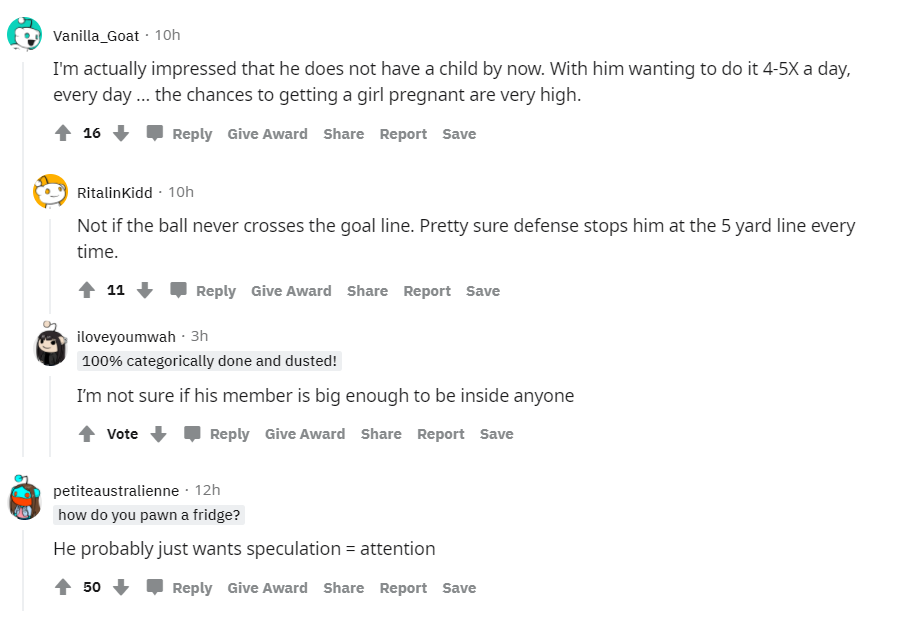Upvote Vanilla_Goat's comment
This screenshot has height=633, width=907.
63,133
